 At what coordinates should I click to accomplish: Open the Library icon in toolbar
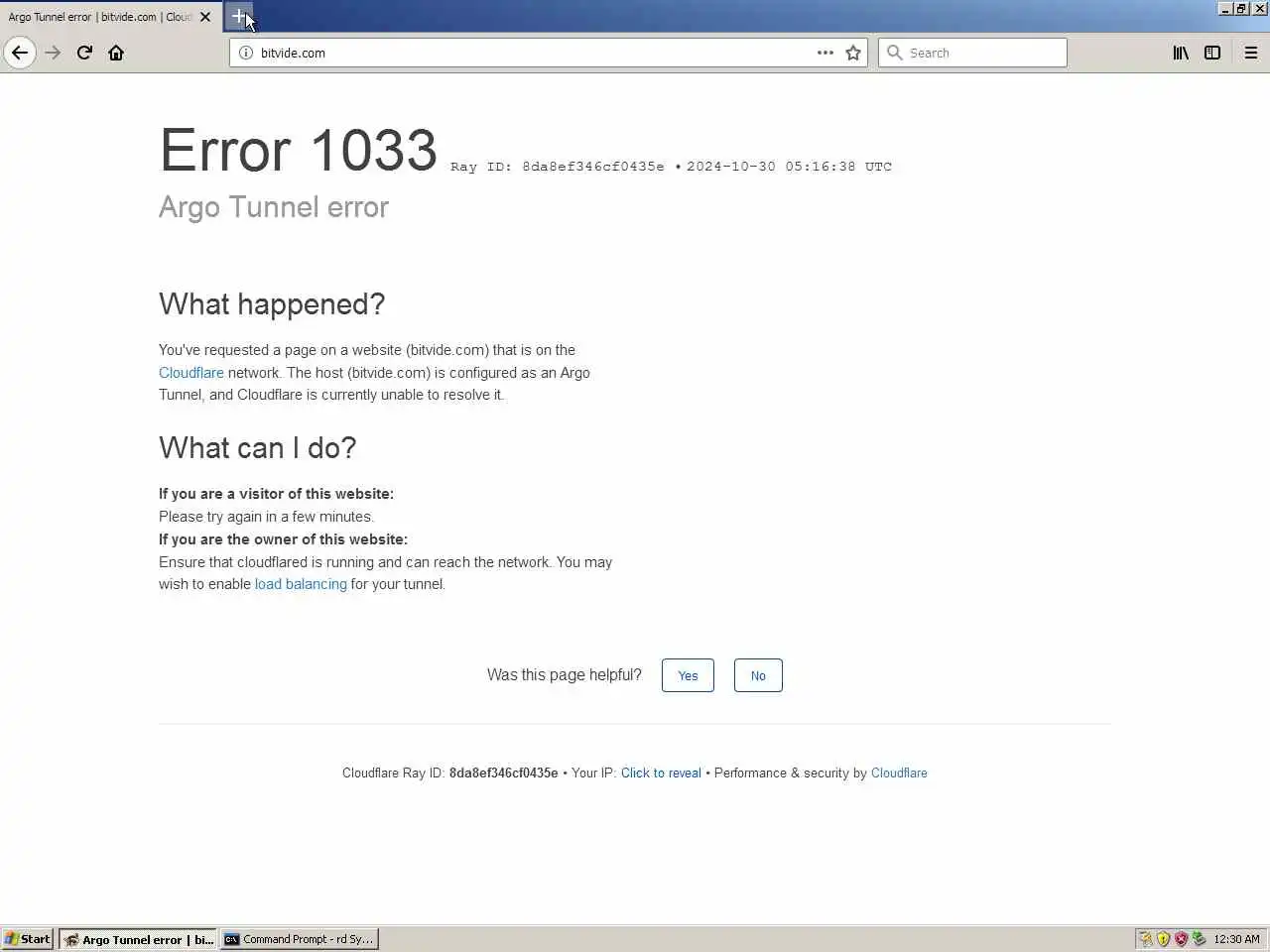(1181, 53)
